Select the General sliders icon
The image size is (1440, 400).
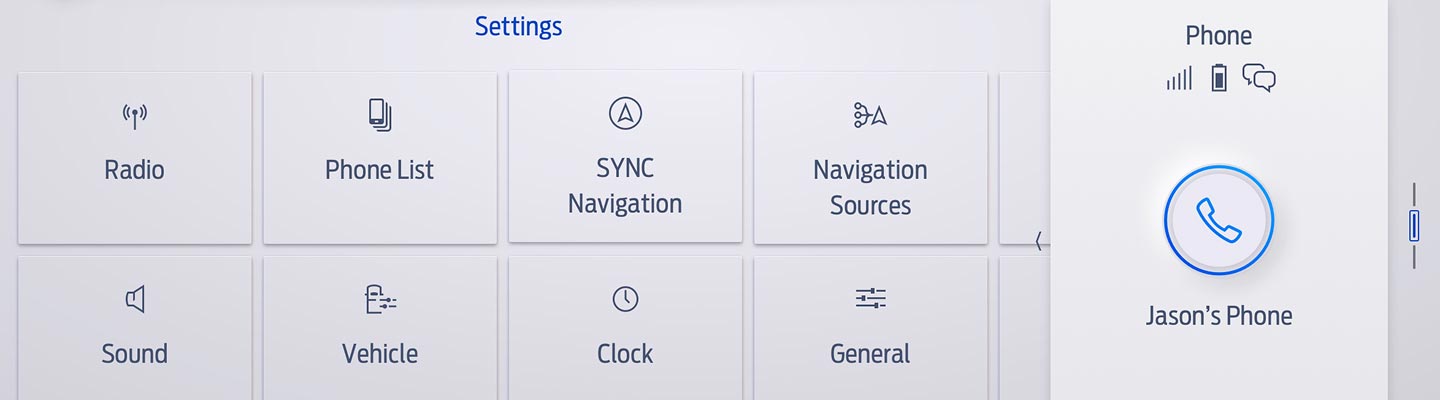(x=870, y=298)
